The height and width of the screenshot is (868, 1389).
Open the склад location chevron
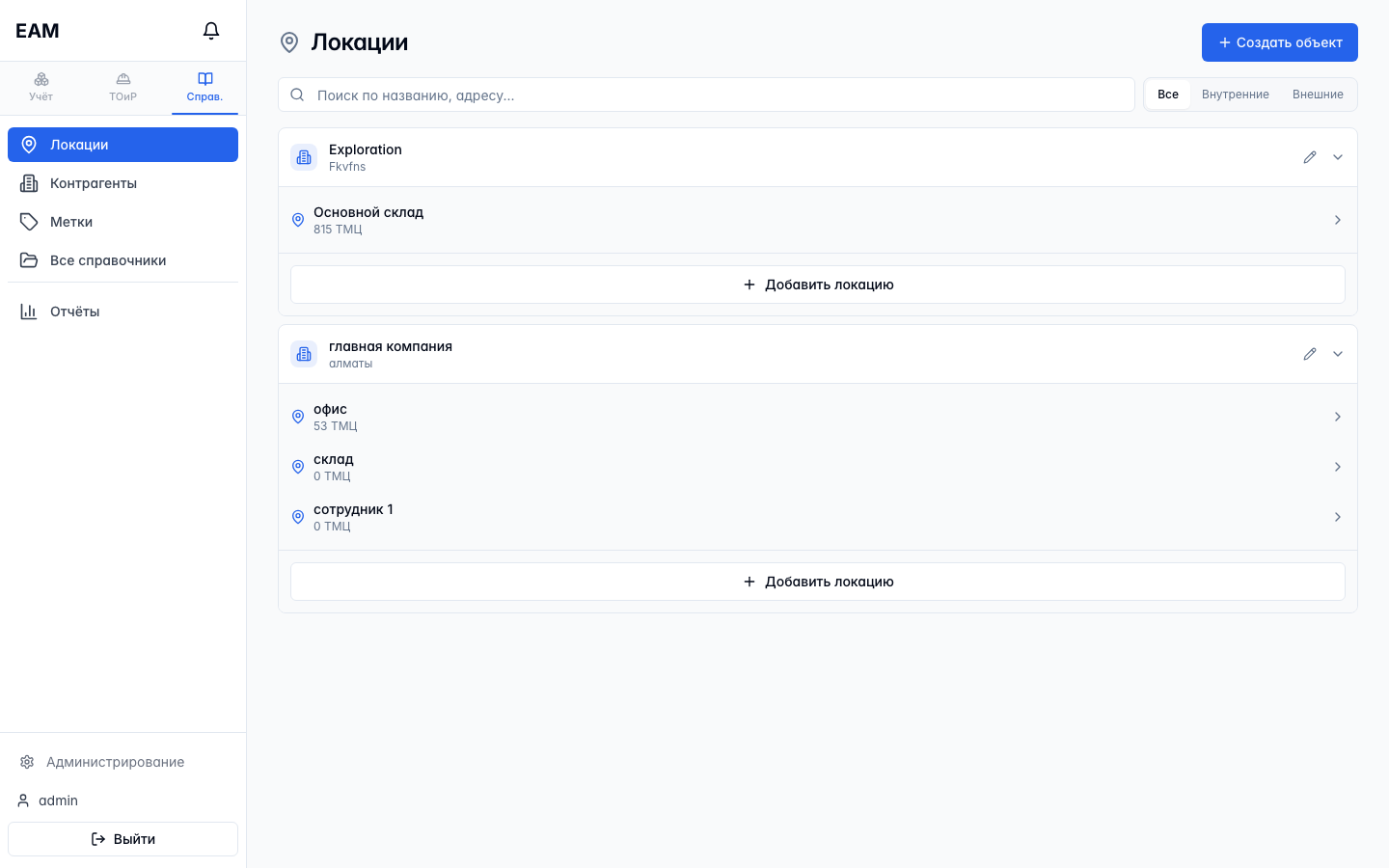[1338, 467]
